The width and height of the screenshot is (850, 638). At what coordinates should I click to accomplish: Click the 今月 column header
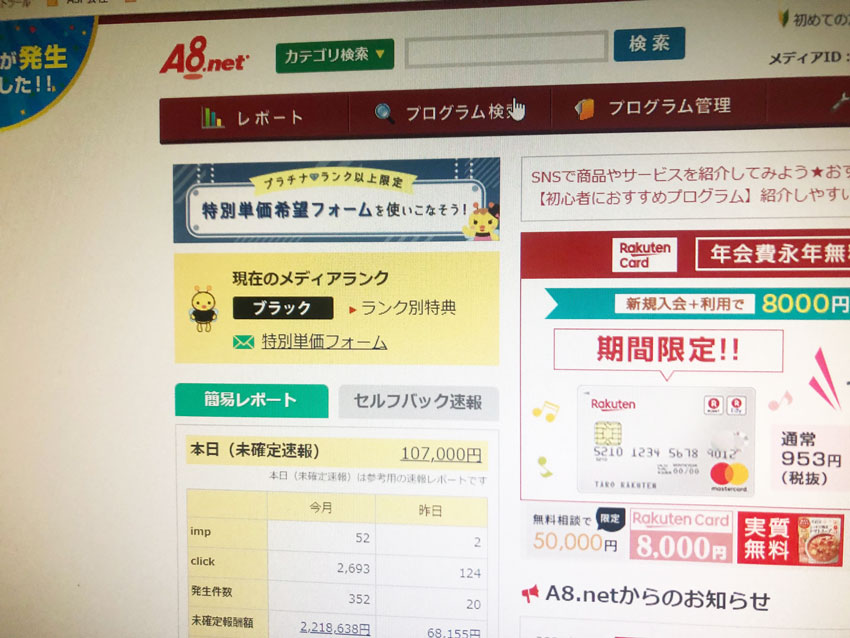[321, 507]
